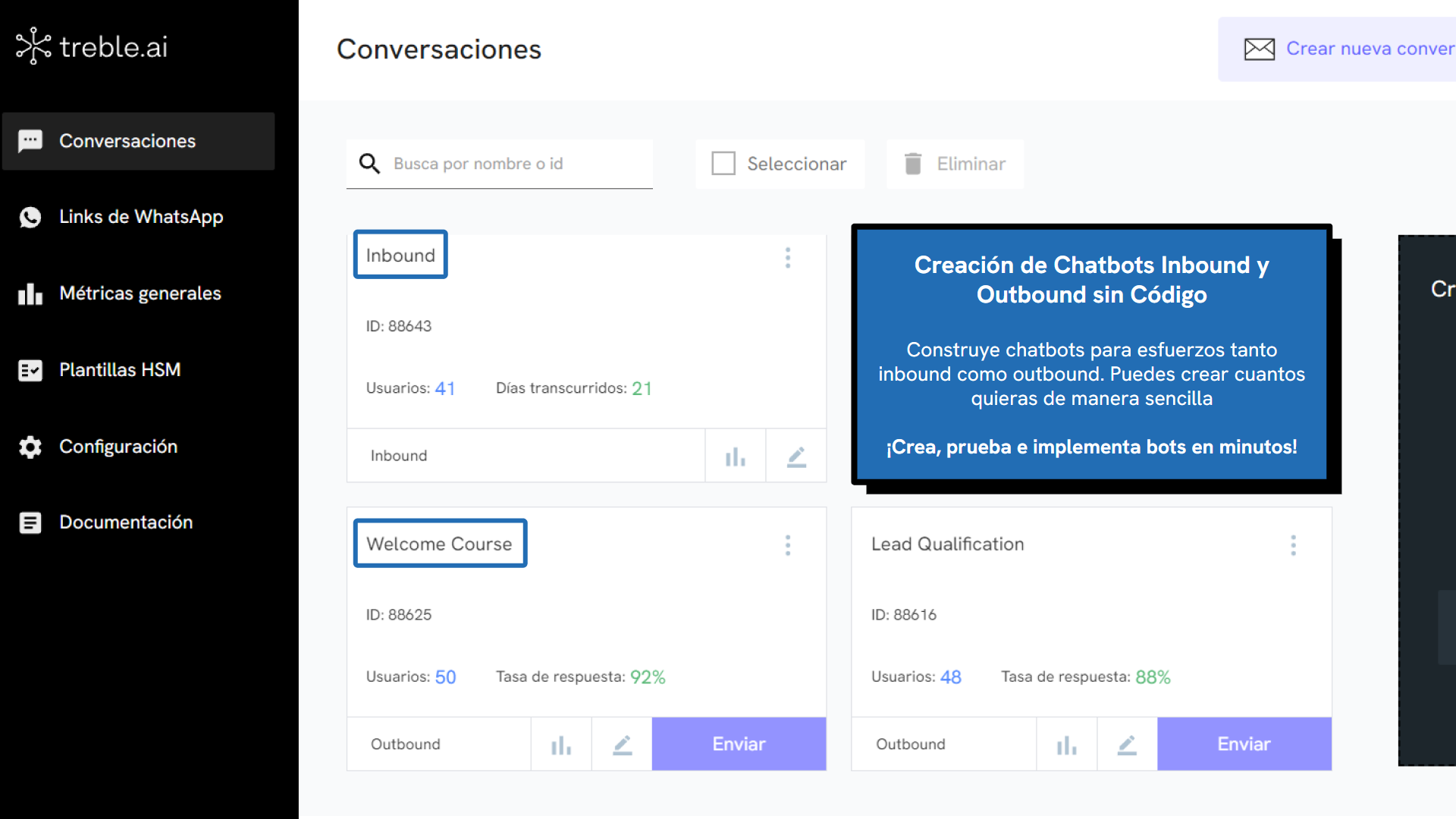Check the Seleccionar checkbox
The image size is (1456, 819).
tap(723, 164)
